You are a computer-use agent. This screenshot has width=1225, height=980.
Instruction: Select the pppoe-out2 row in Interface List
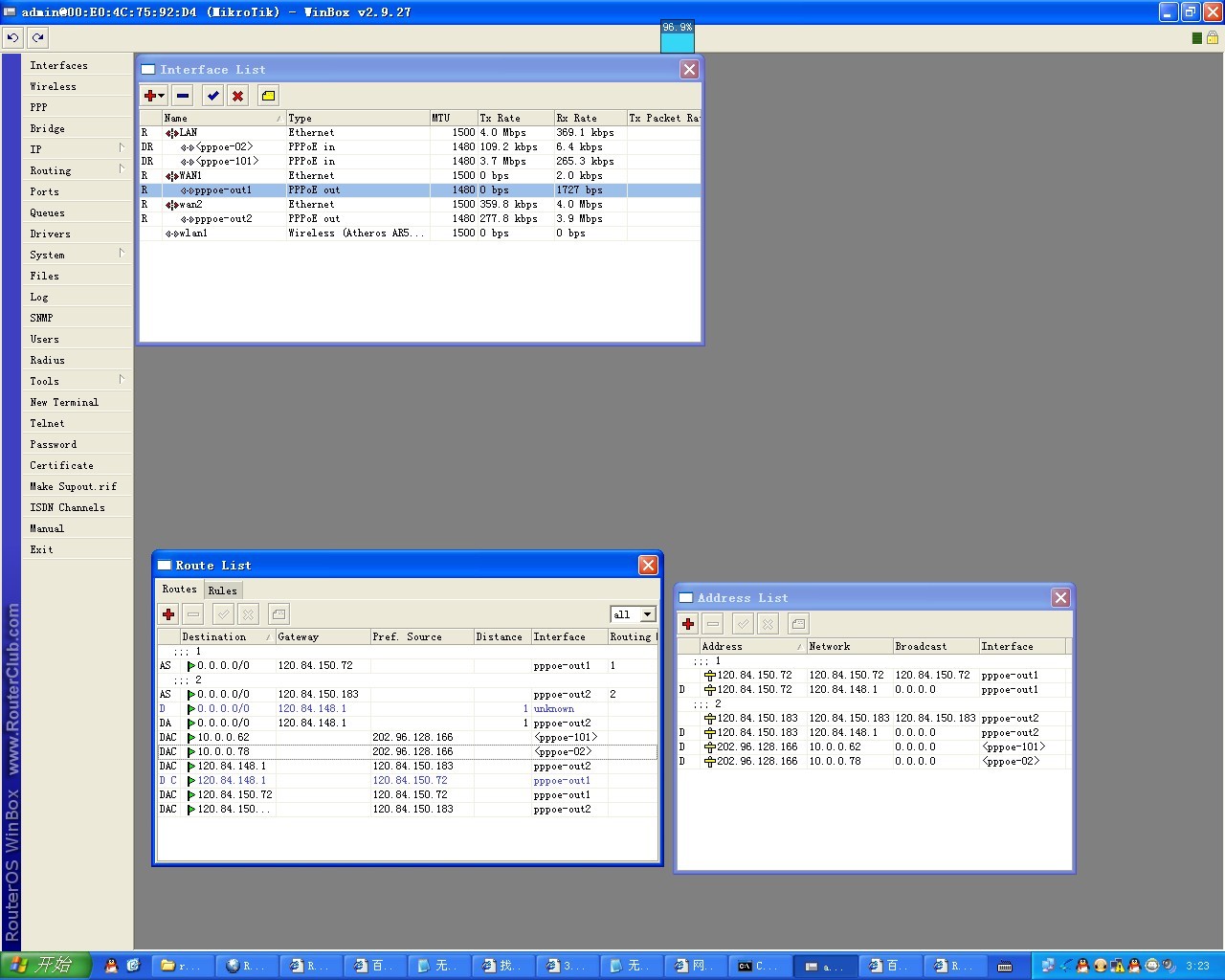click(x=420, y=218)
